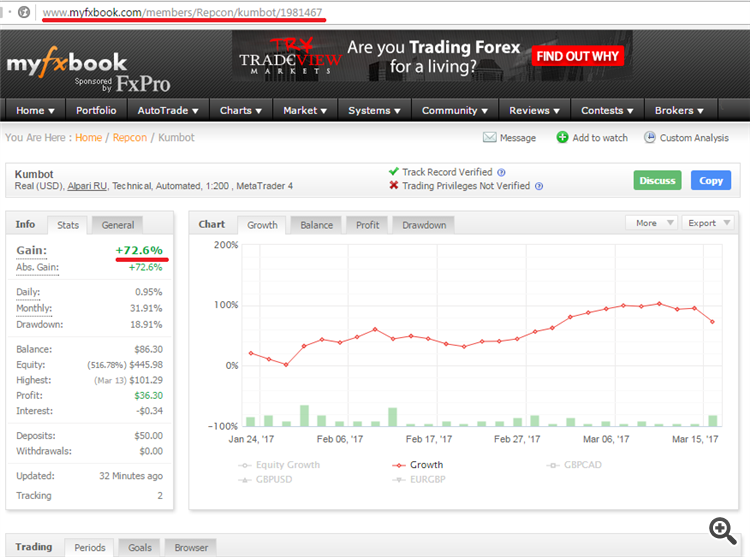Toggle the GBPCAD legend series
This screenshot has width=750, height=557.
coord(574,465)
